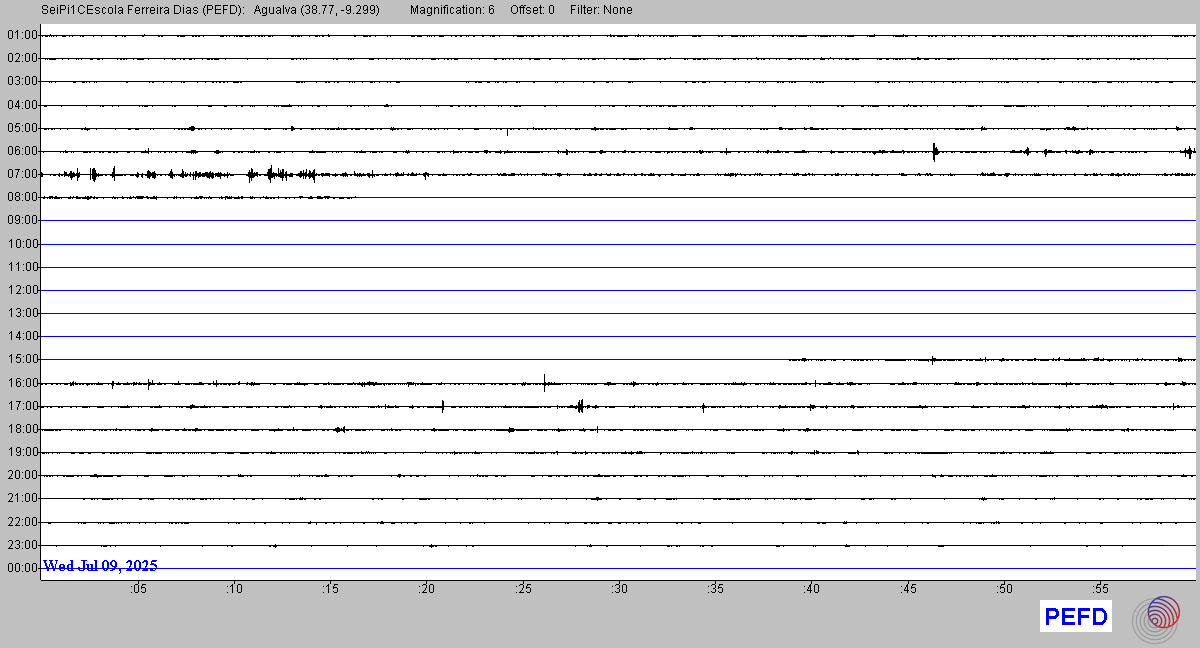The height and width of the screenshot is (648, 1200).
Task: Click the 13:00 hour label
Action: 22,313
